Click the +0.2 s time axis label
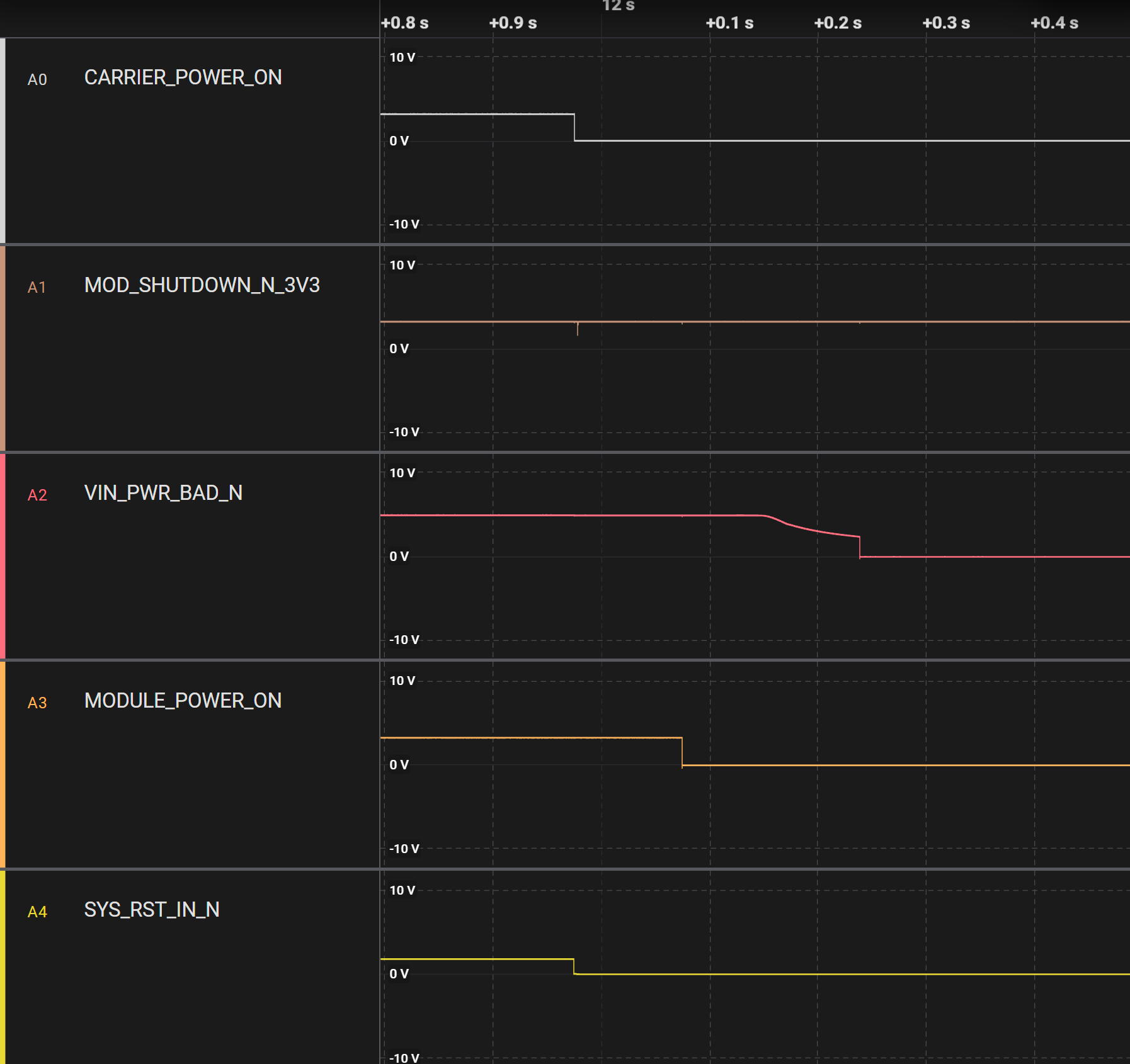 pyautogui.click(x=838, y=23)
